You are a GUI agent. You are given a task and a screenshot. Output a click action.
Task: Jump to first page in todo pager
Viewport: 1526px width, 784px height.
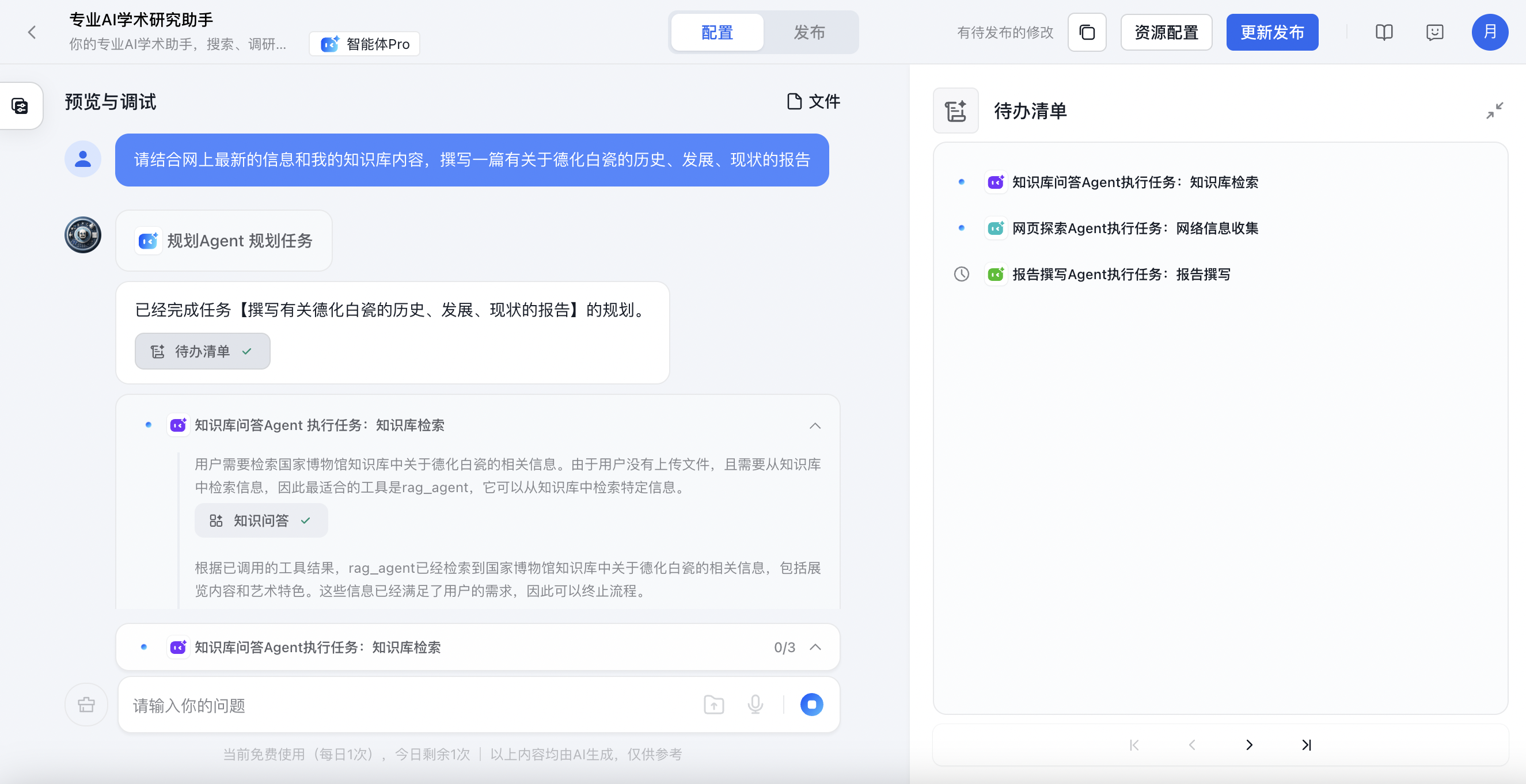(x=1134, y=745)
